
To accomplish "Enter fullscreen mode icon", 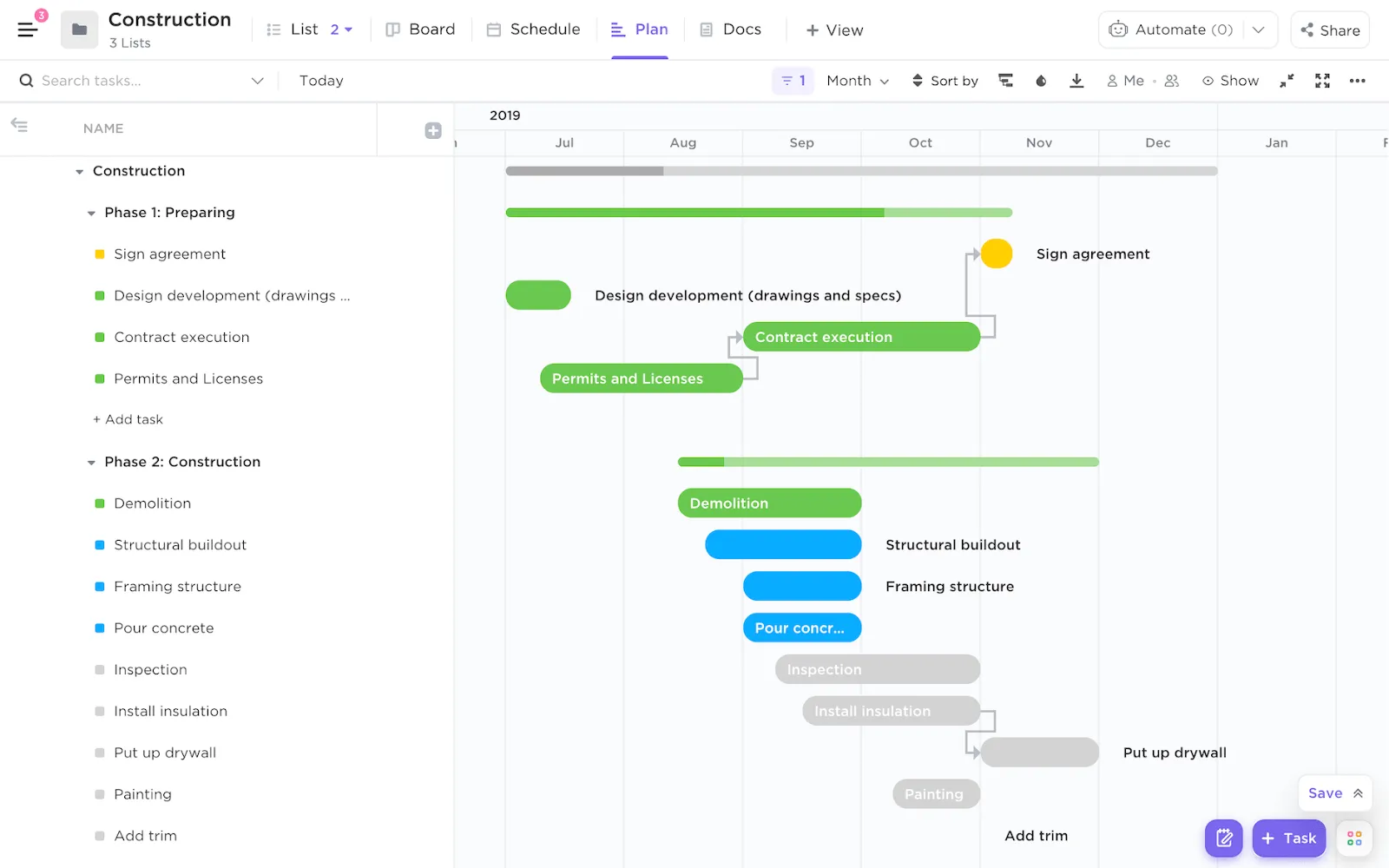I will 1322,81.
